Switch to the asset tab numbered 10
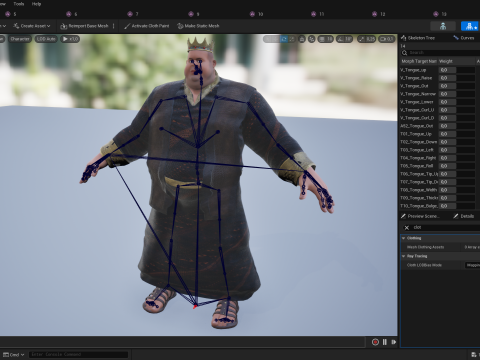The image size is (480, 360). [256, 14]
